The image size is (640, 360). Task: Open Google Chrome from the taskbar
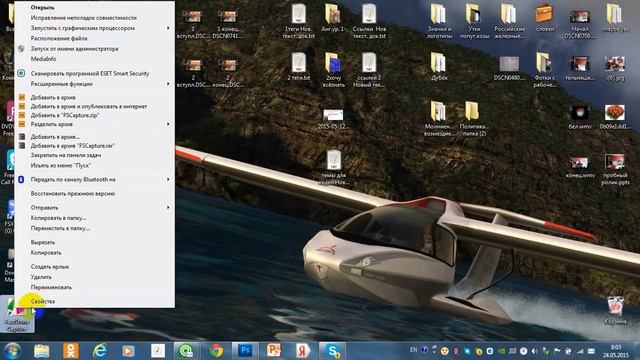(x=216, y=350)
